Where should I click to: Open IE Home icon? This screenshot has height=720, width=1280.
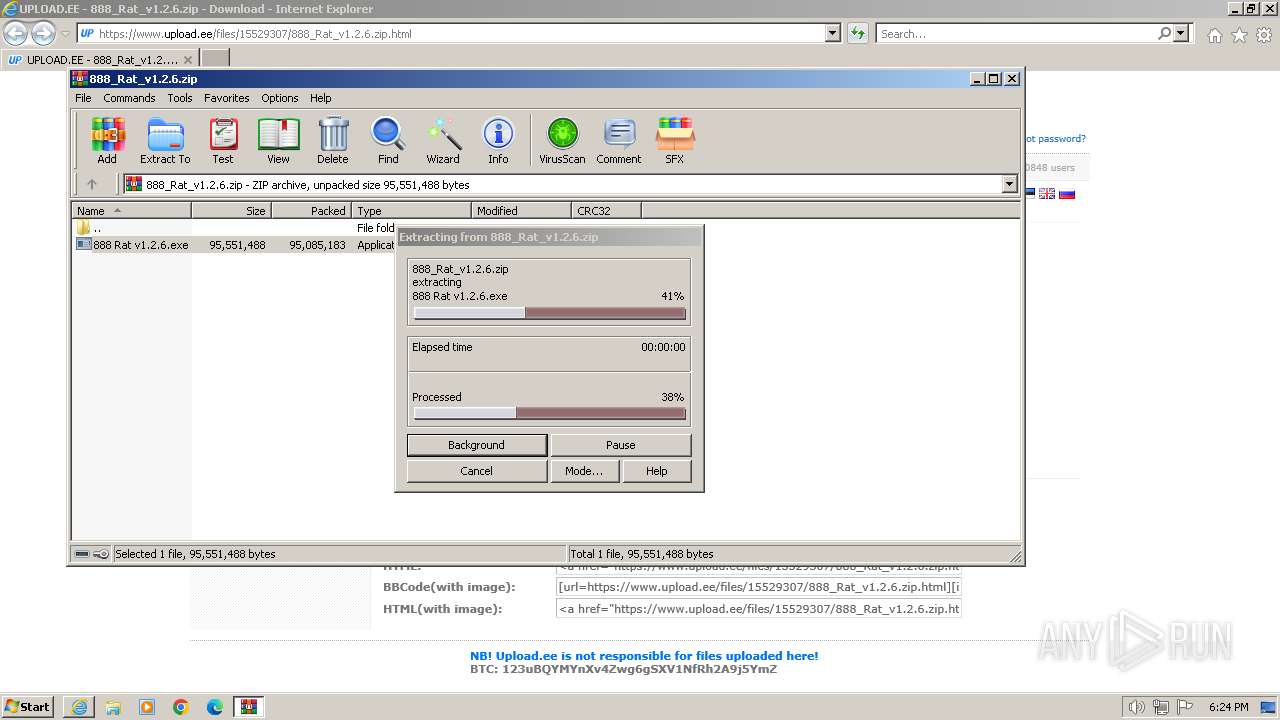1214,35
